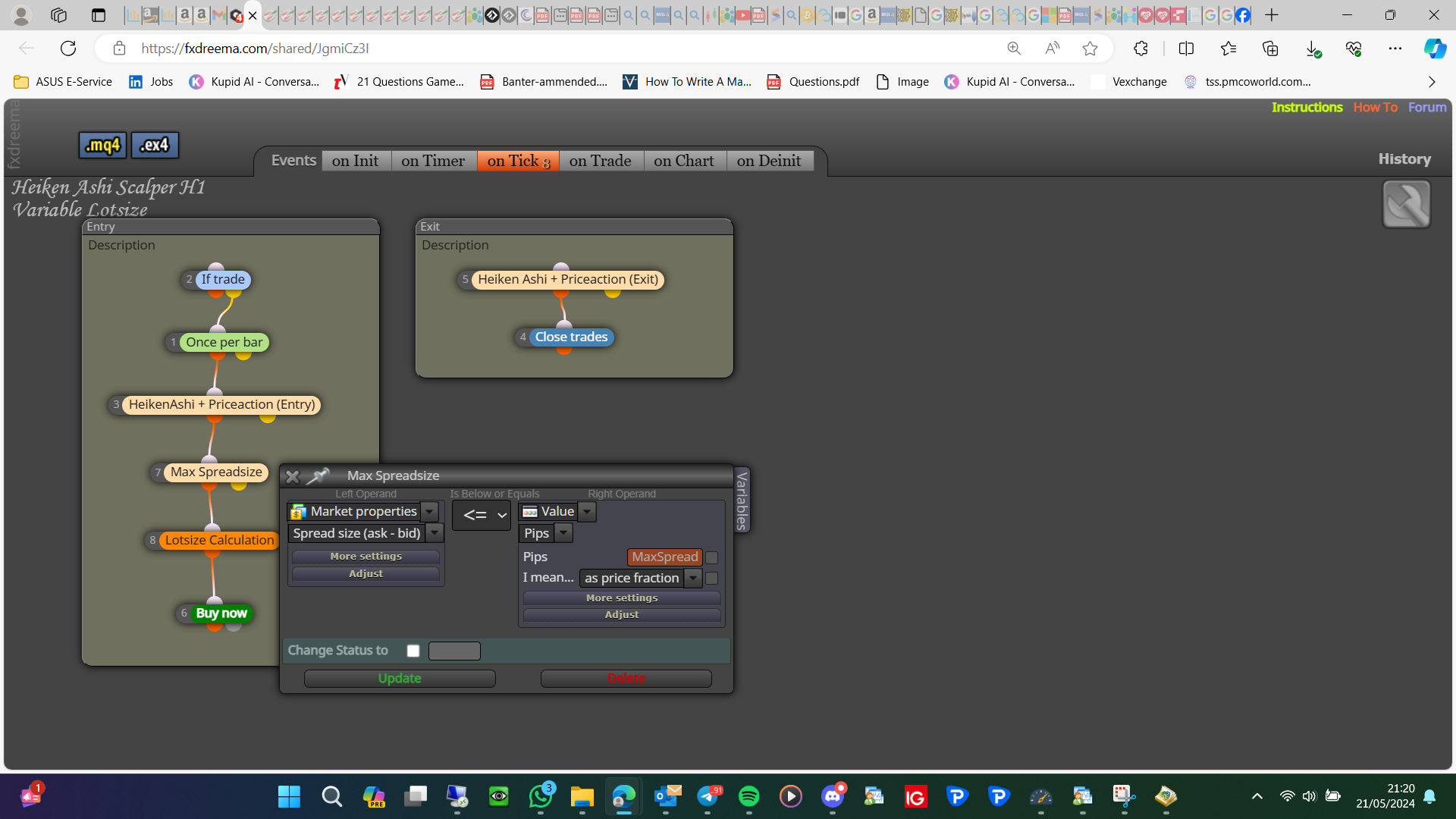
Task: Tick the checkbox beside as price fraction
Action: (711, 578)
